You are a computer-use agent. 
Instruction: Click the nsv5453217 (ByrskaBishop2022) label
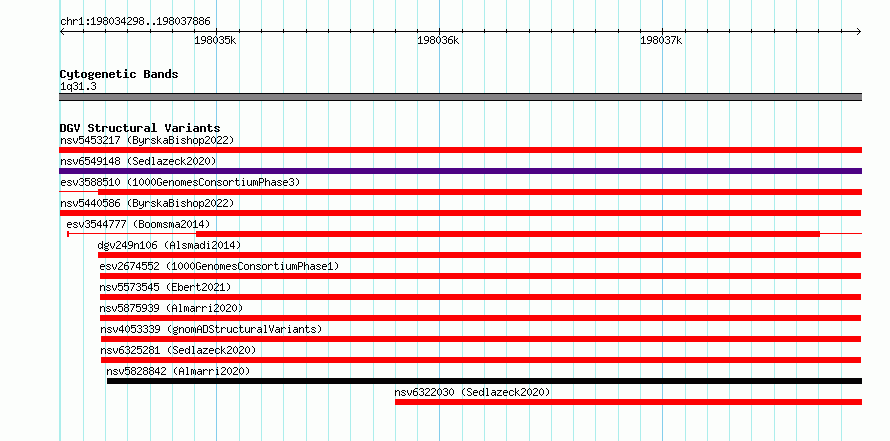click(x=147, y=140)
